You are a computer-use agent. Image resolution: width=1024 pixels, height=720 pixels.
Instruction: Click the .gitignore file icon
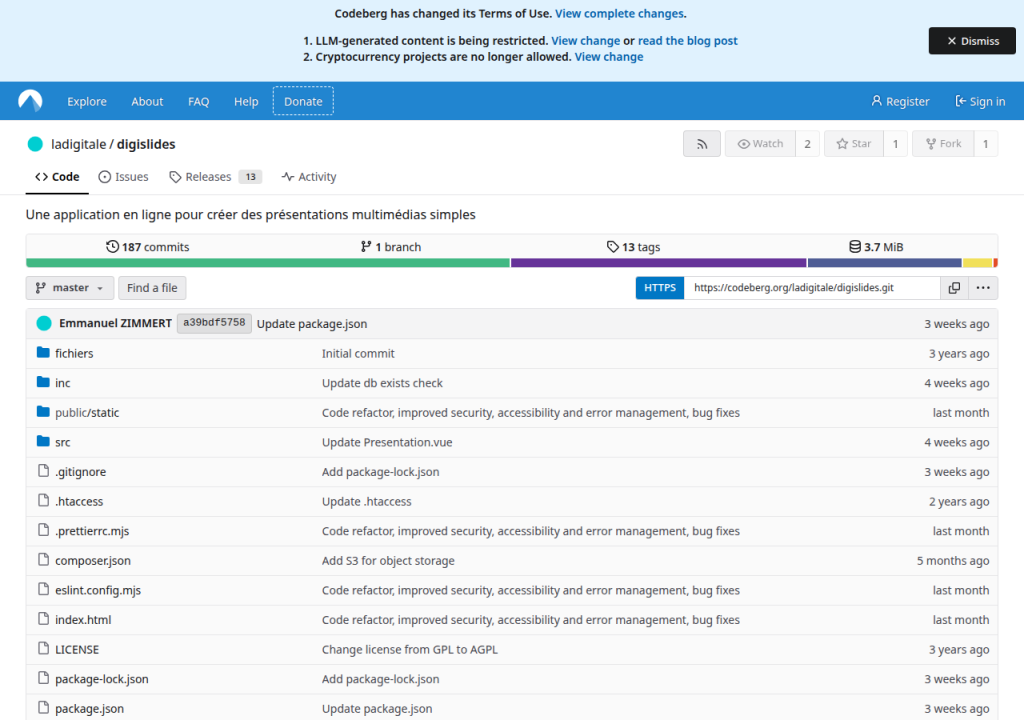[43, 471]
